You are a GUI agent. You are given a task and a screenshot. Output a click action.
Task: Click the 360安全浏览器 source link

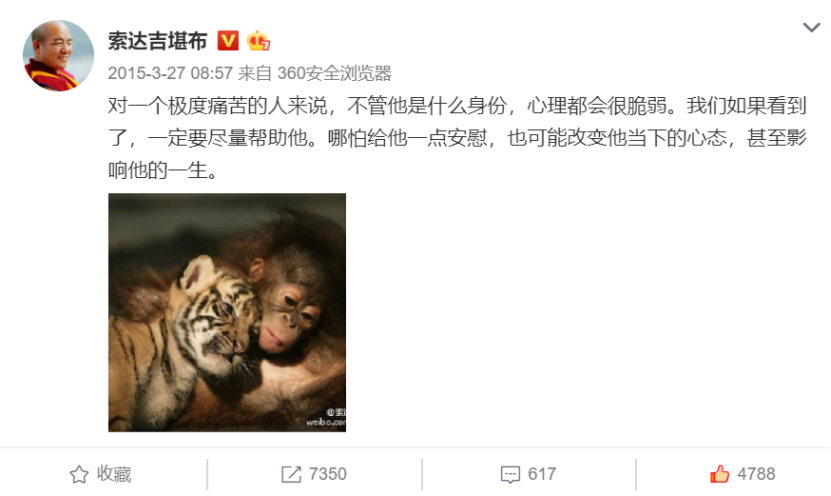pos(334,73)
